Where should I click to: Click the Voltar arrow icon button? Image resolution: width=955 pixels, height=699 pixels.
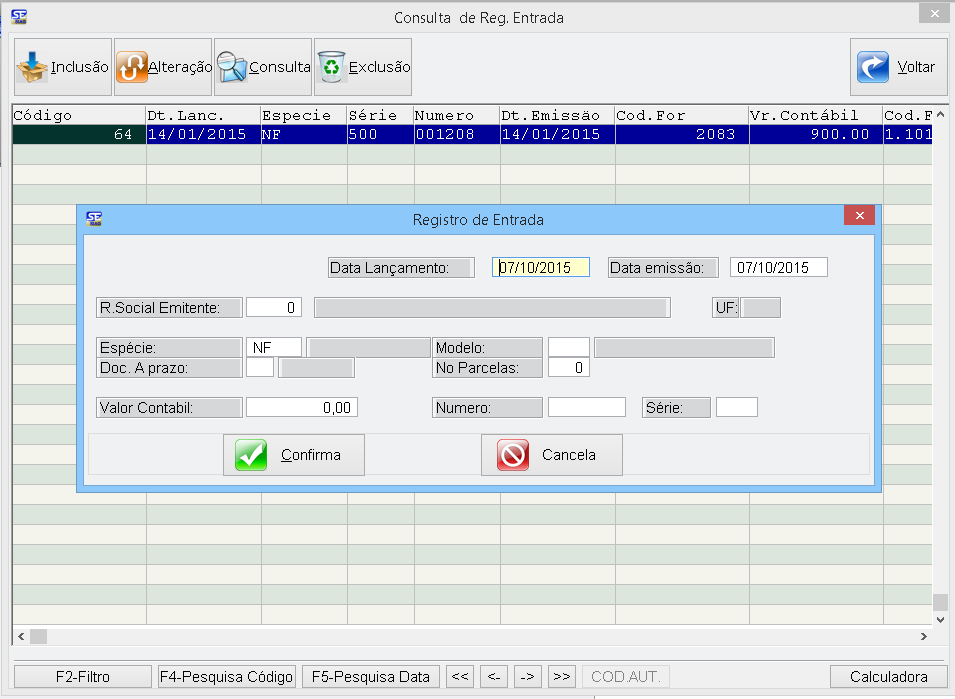click(x=898, y=67)
